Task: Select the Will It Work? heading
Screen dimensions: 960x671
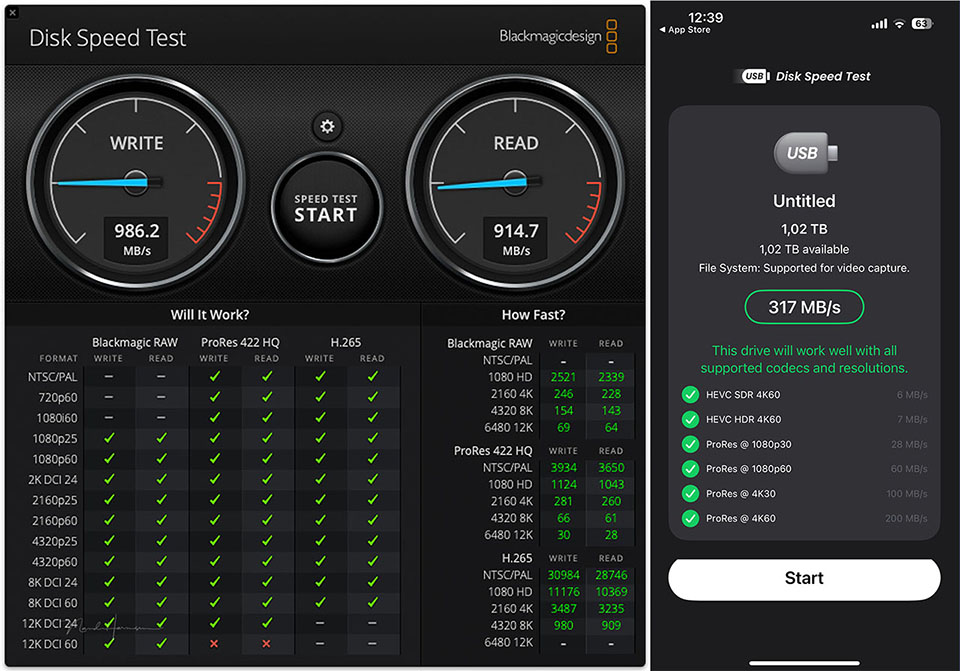Action: pyautogui.click(x=210, y=315)
